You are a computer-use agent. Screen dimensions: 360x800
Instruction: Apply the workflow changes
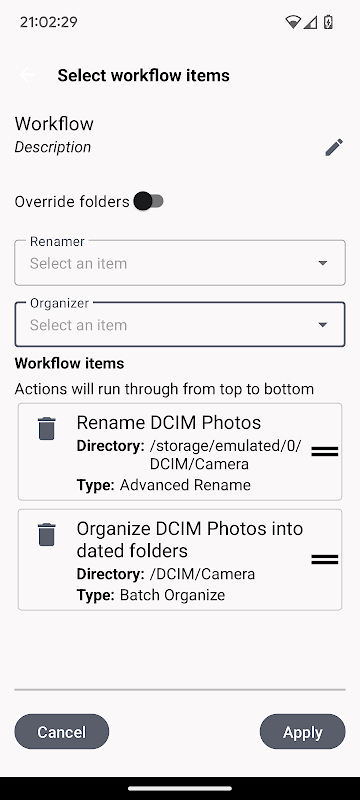(x=302, y=732)
